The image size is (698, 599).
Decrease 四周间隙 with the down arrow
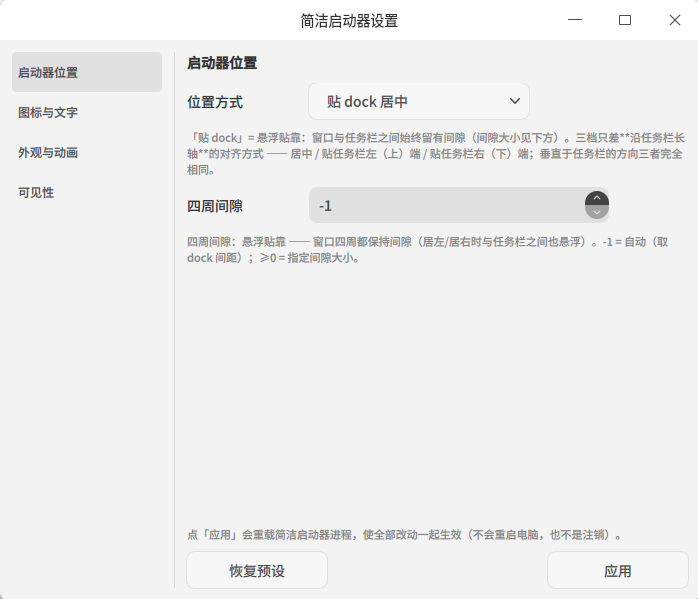[x=597, y=212]
